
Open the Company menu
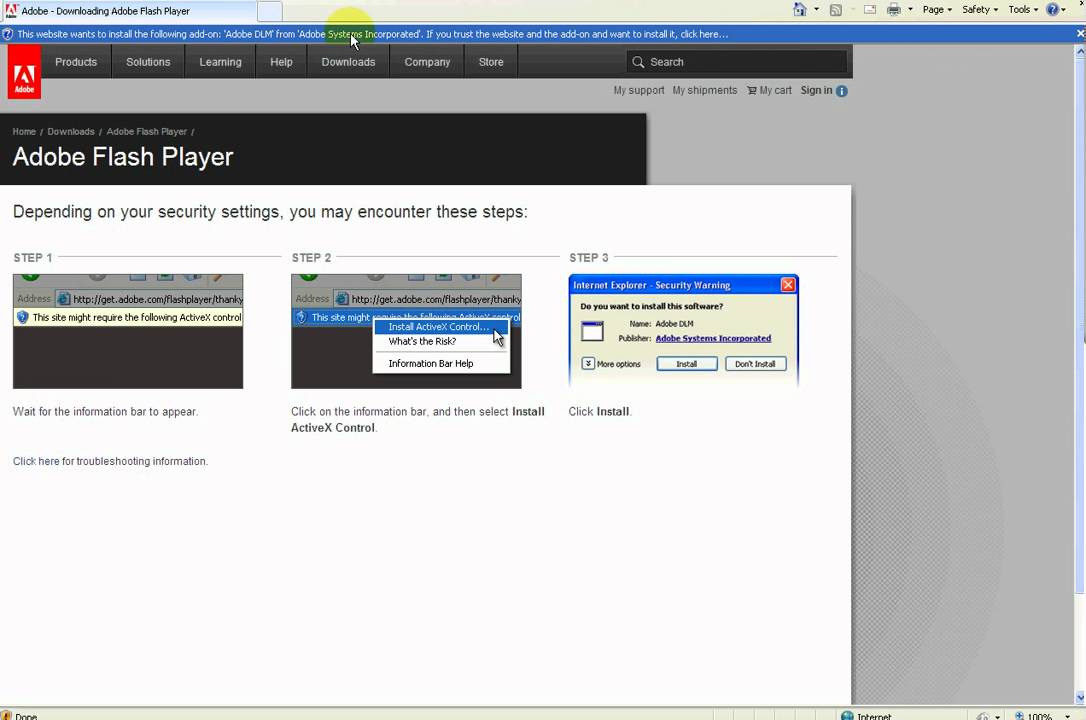pyautogui.click(x=427, y=62)
